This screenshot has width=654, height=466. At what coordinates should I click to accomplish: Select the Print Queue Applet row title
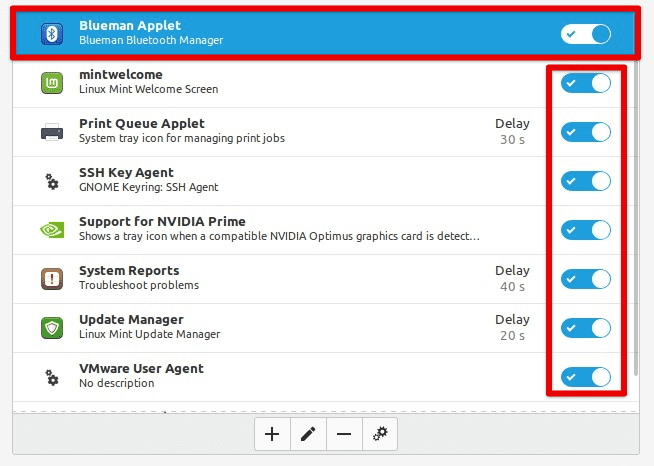click(142, 123)
